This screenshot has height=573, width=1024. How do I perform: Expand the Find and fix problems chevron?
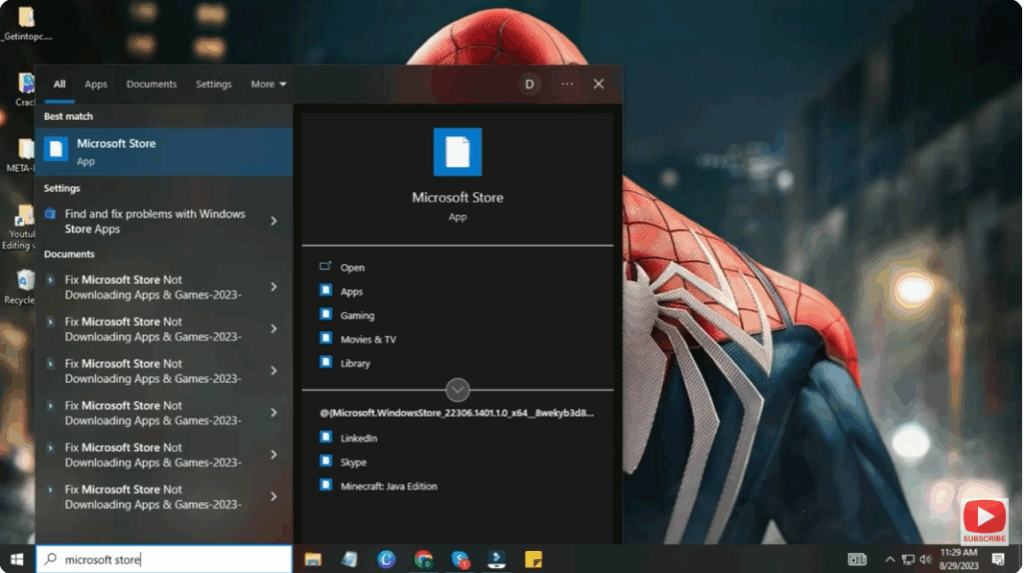(x=274, y=221)
